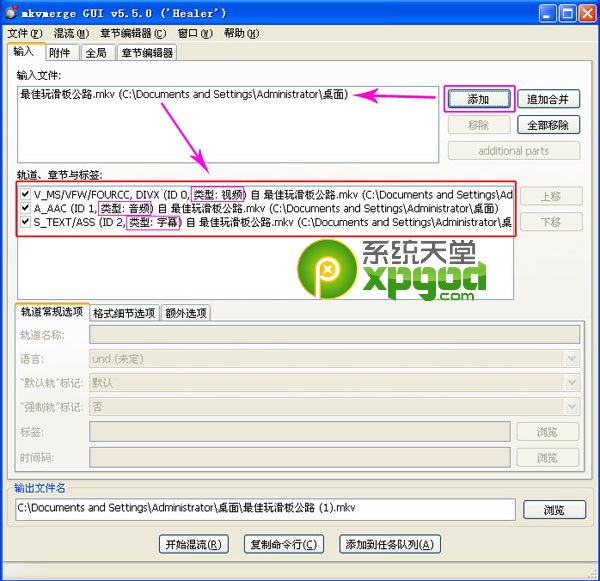Image resolution: width=600 pixels, height=581 pixels.
Task: Open the 文件(F) menu
Action: pyautogui.click(x=25, y=34)
